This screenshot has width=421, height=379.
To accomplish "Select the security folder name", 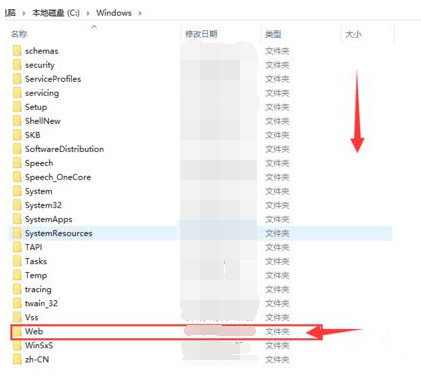I will point(40,65).
